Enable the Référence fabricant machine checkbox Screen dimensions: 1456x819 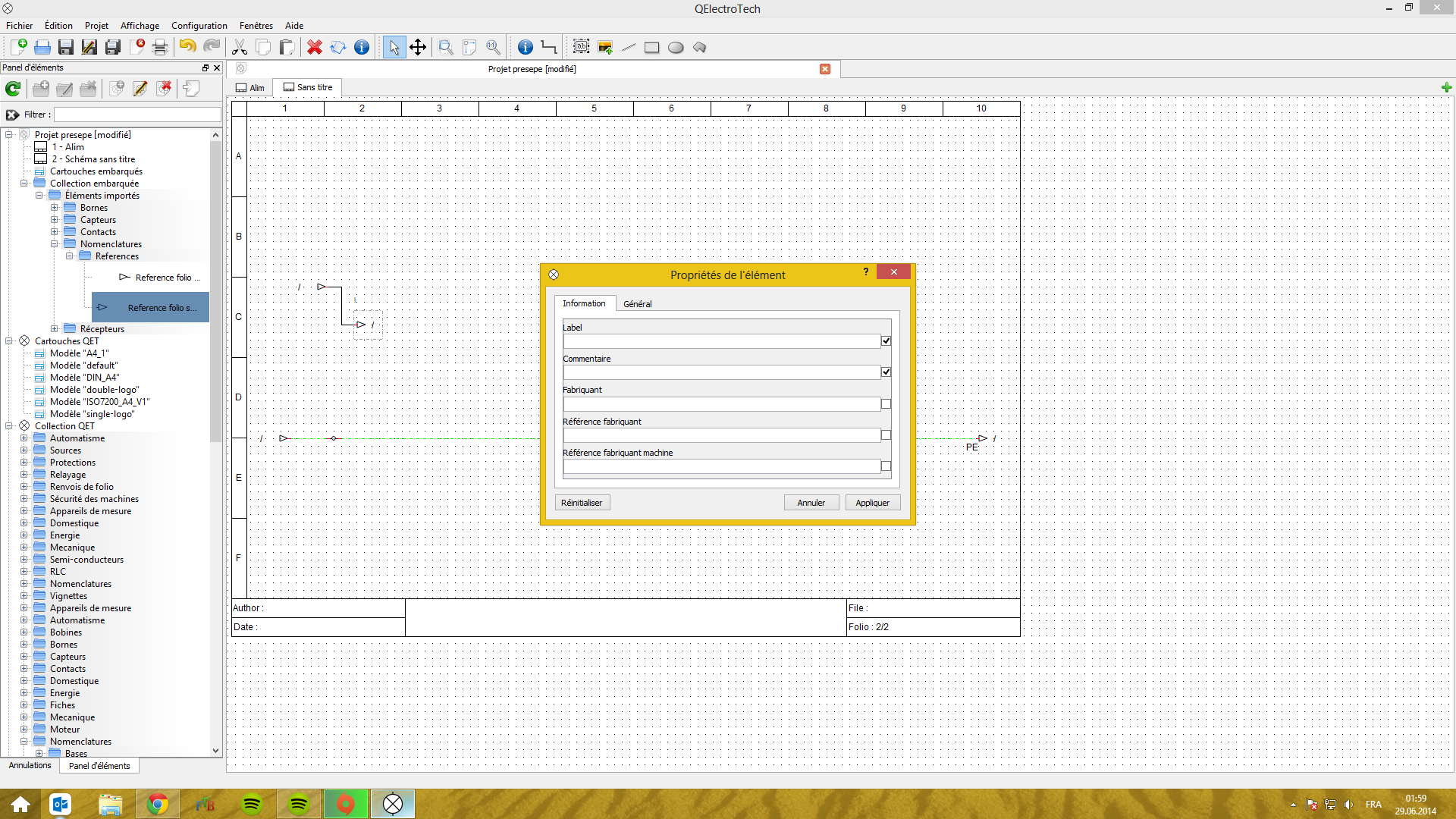(886, 466)
